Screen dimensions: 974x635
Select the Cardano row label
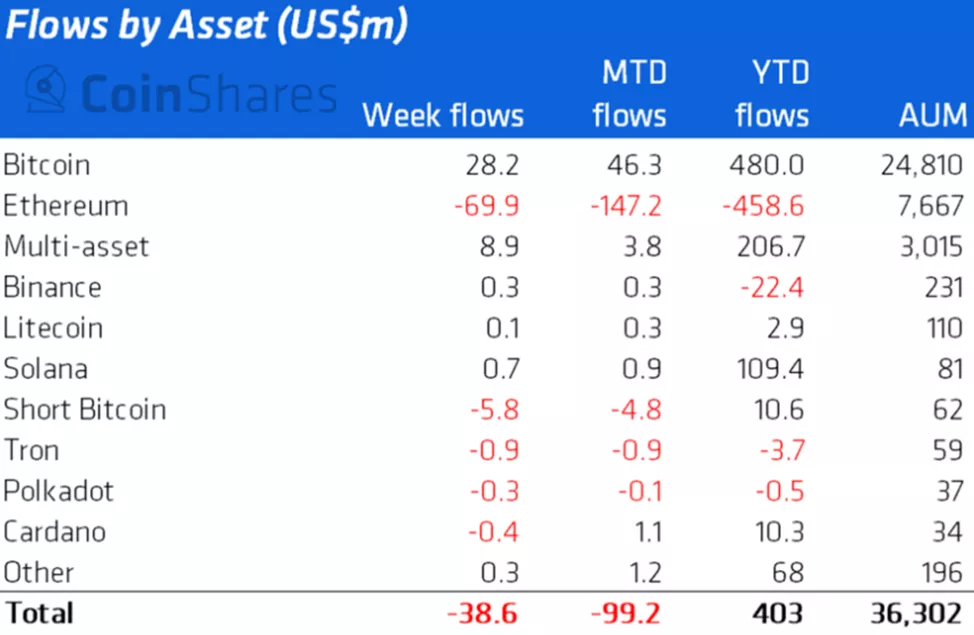[54, 532]
